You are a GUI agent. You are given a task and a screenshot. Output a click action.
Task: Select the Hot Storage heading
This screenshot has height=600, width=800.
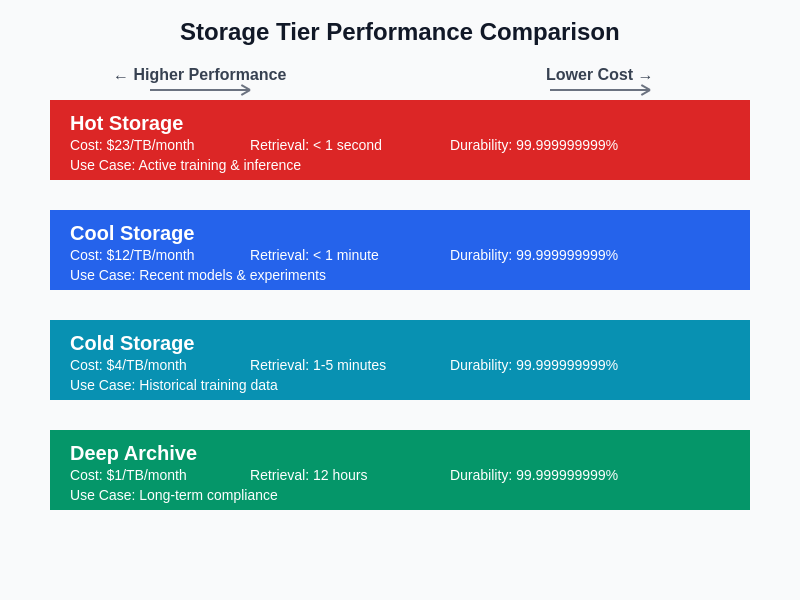[126, 123]
